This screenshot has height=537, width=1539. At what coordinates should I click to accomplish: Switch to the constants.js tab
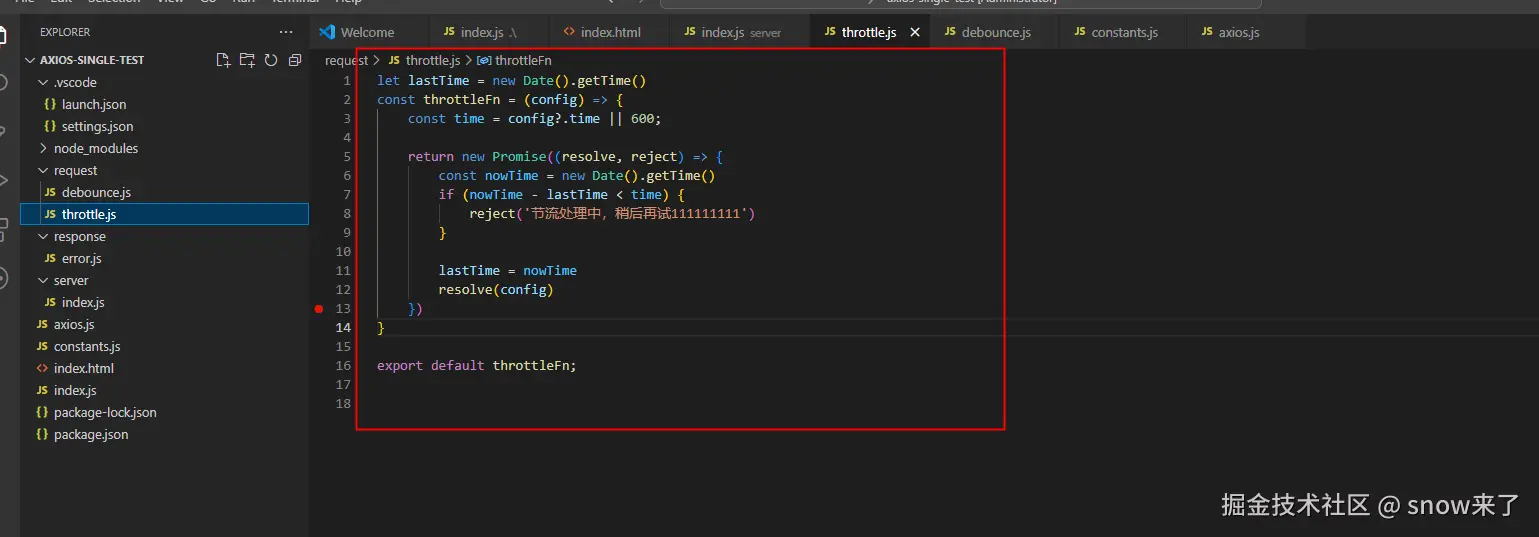1123,32
